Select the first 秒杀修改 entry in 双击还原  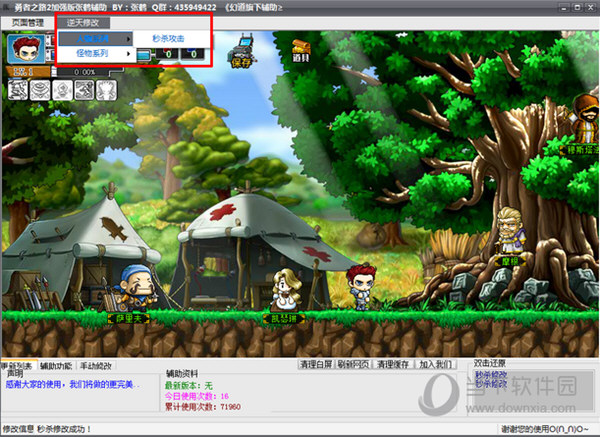[491, 374]
